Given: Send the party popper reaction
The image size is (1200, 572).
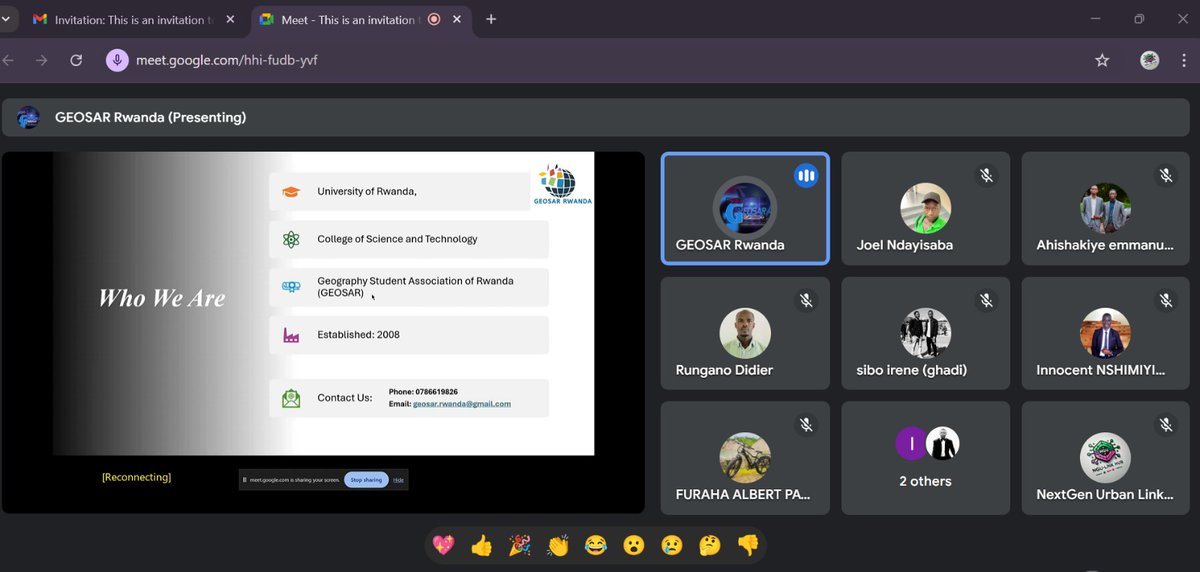Looking at the screenshot, I should pos(520,545).
